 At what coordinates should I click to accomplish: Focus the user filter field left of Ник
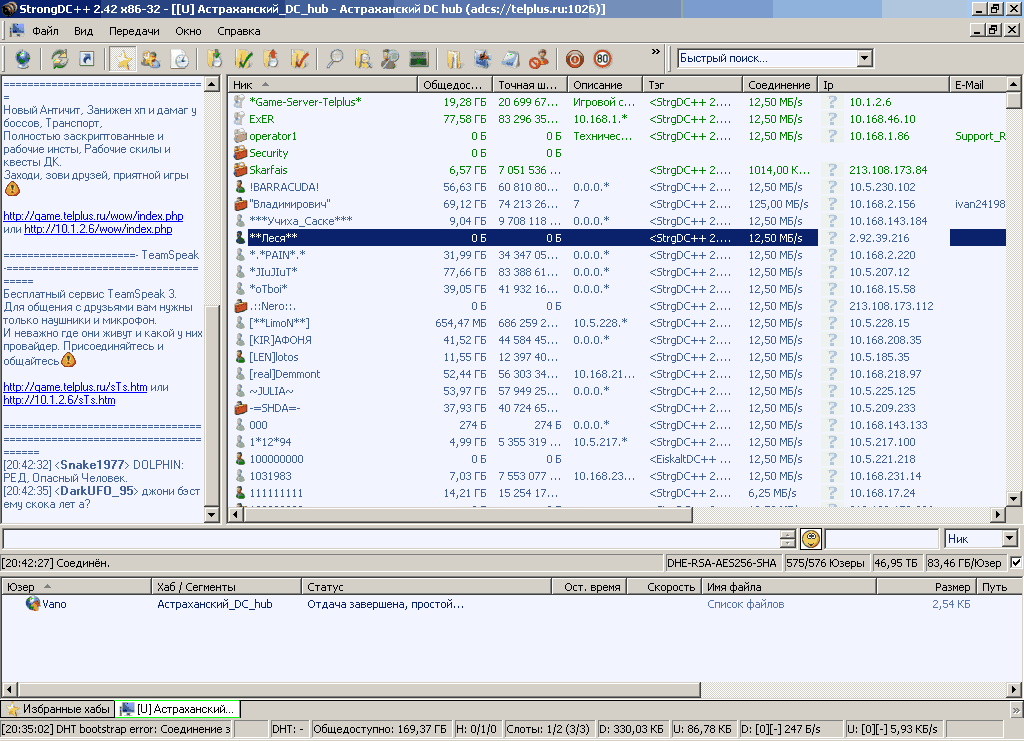pos(882,539)
